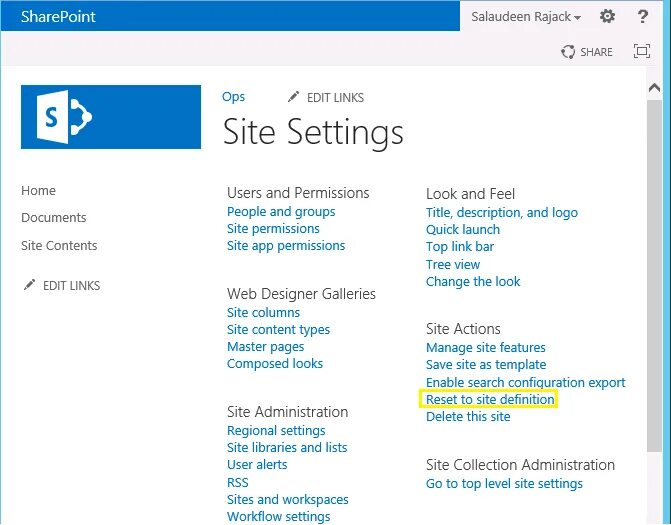Go to Home in left navigation

point(39,191)
